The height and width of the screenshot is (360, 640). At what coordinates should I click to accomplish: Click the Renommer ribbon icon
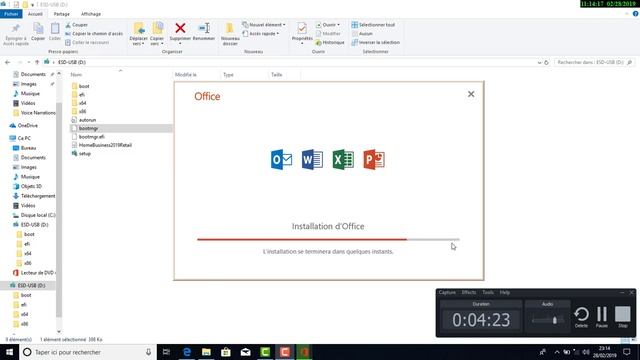coord(204,28)
